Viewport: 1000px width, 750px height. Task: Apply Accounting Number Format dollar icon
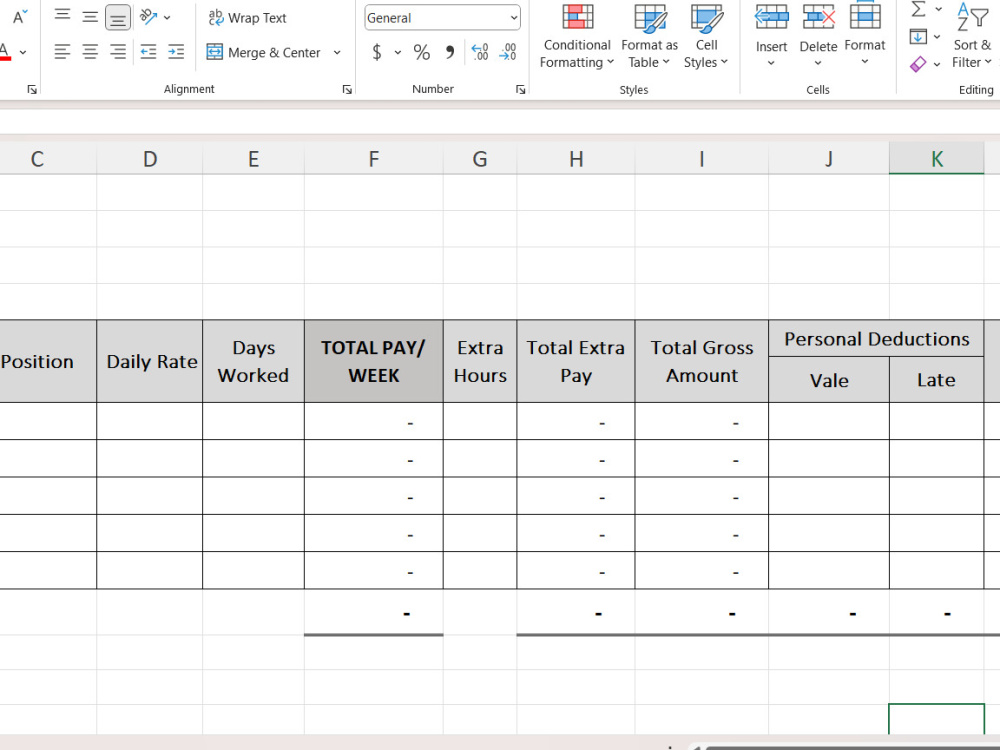pyautogui.click(x=377, y=52)
